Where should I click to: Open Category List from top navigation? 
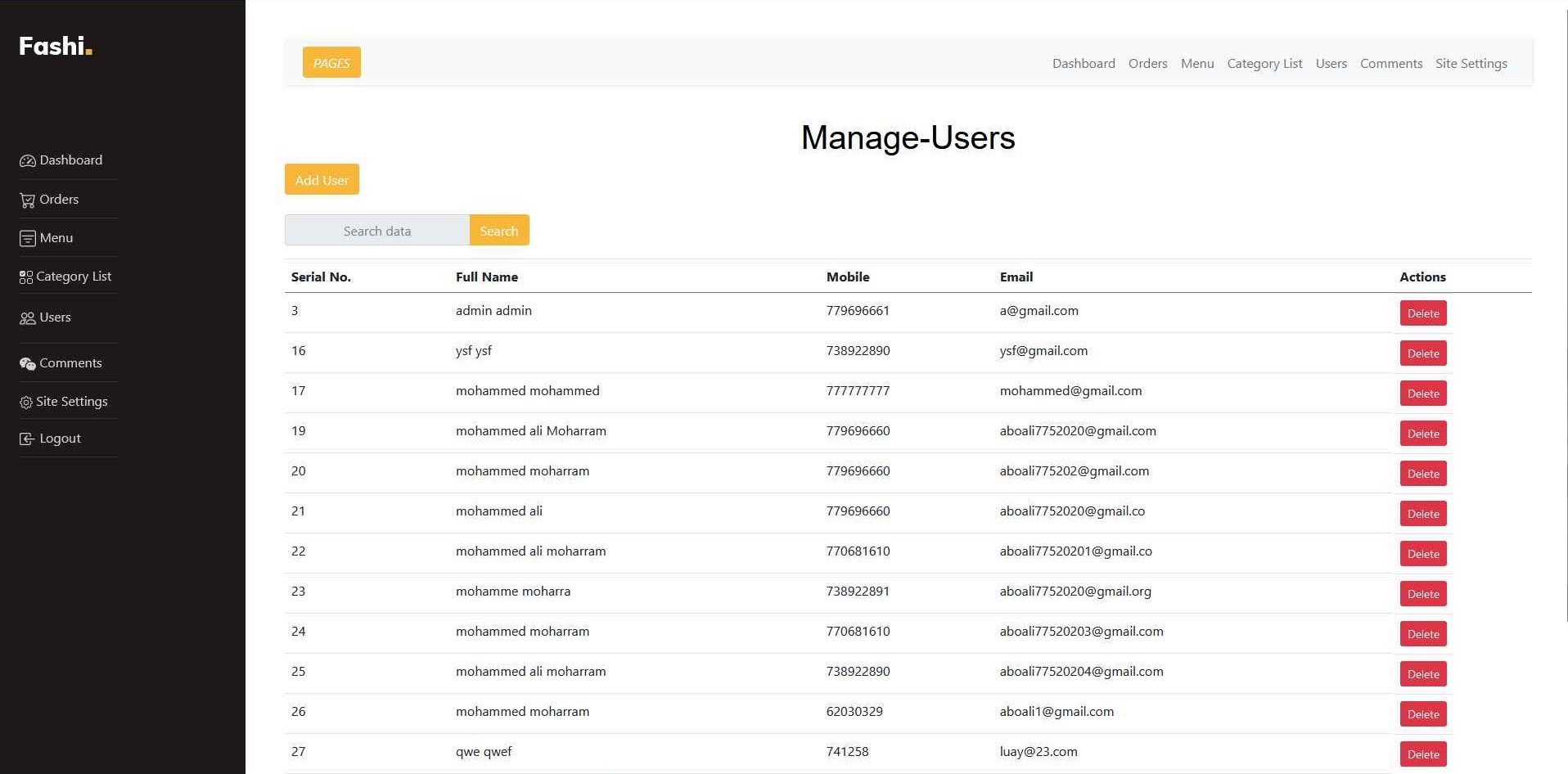click(1264, 64)
